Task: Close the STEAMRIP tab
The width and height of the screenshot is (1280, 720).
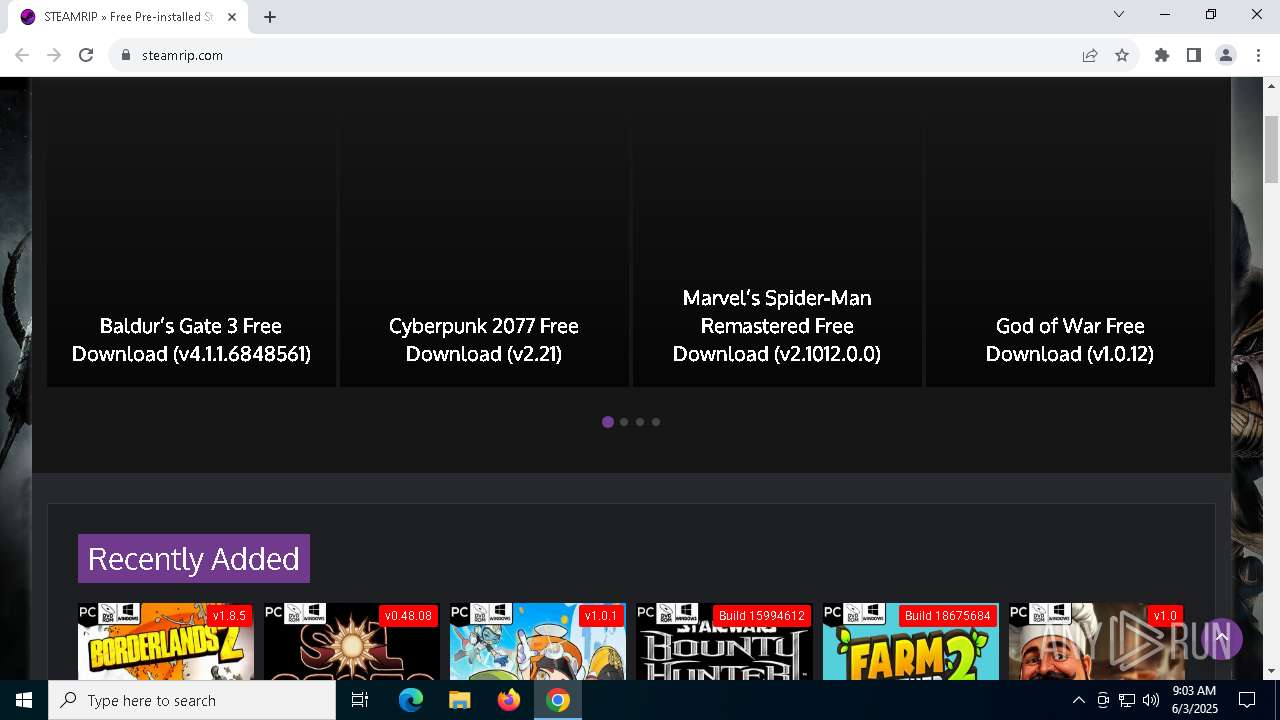Action: (x=232, y=17)
